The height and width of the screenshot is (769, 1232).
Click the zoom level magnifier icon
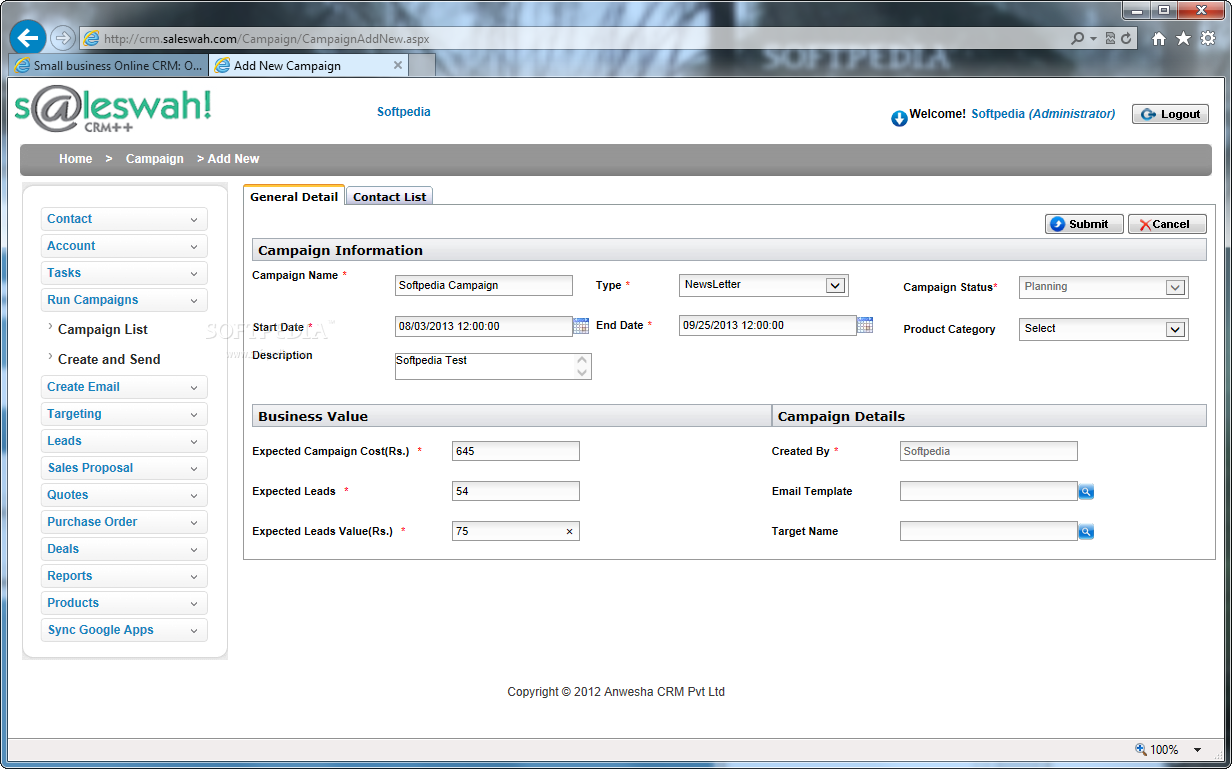pos(1141,749)
